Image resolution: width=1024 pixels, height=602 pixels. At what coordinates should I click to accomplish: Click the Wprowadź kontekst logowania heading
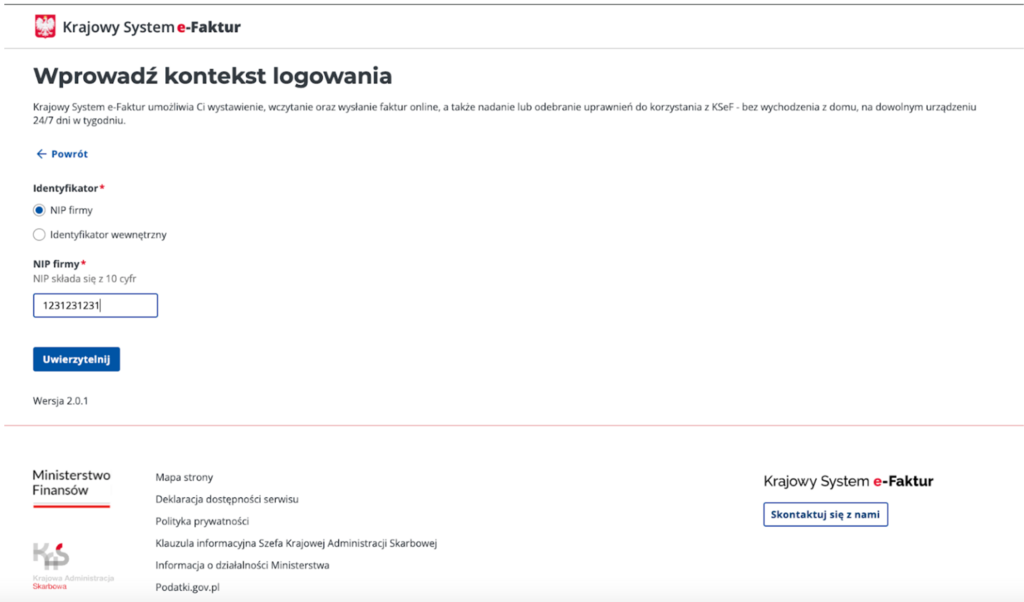tap(212, 76)
